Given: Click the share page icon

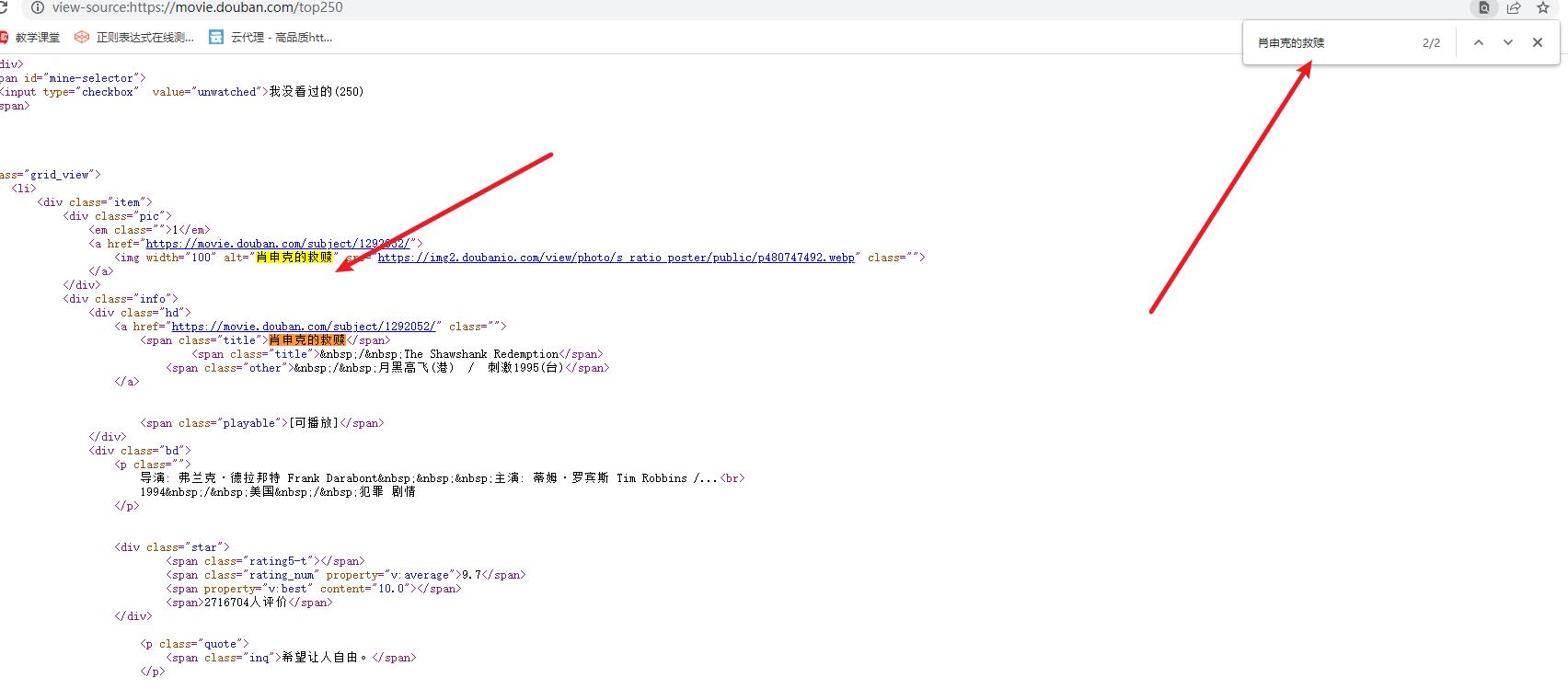Looking at the screenshot, I should coord(1514,7).
